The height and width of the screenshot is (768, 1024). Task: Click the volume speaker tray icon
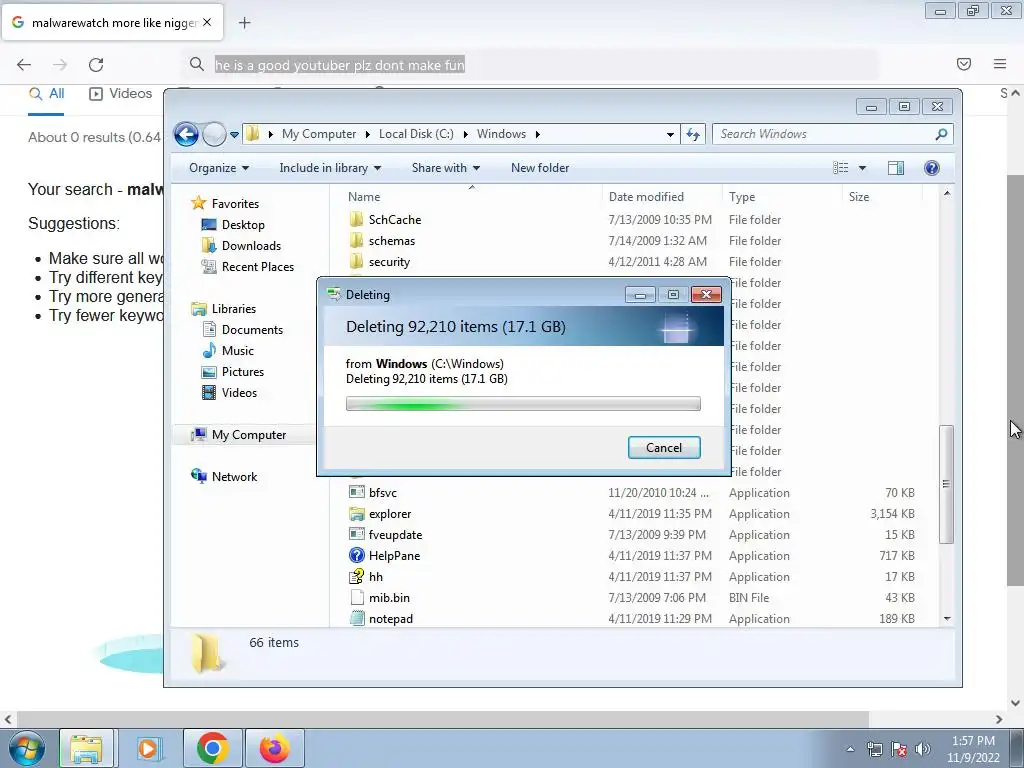pyautogui.click(x=923, y=749)
